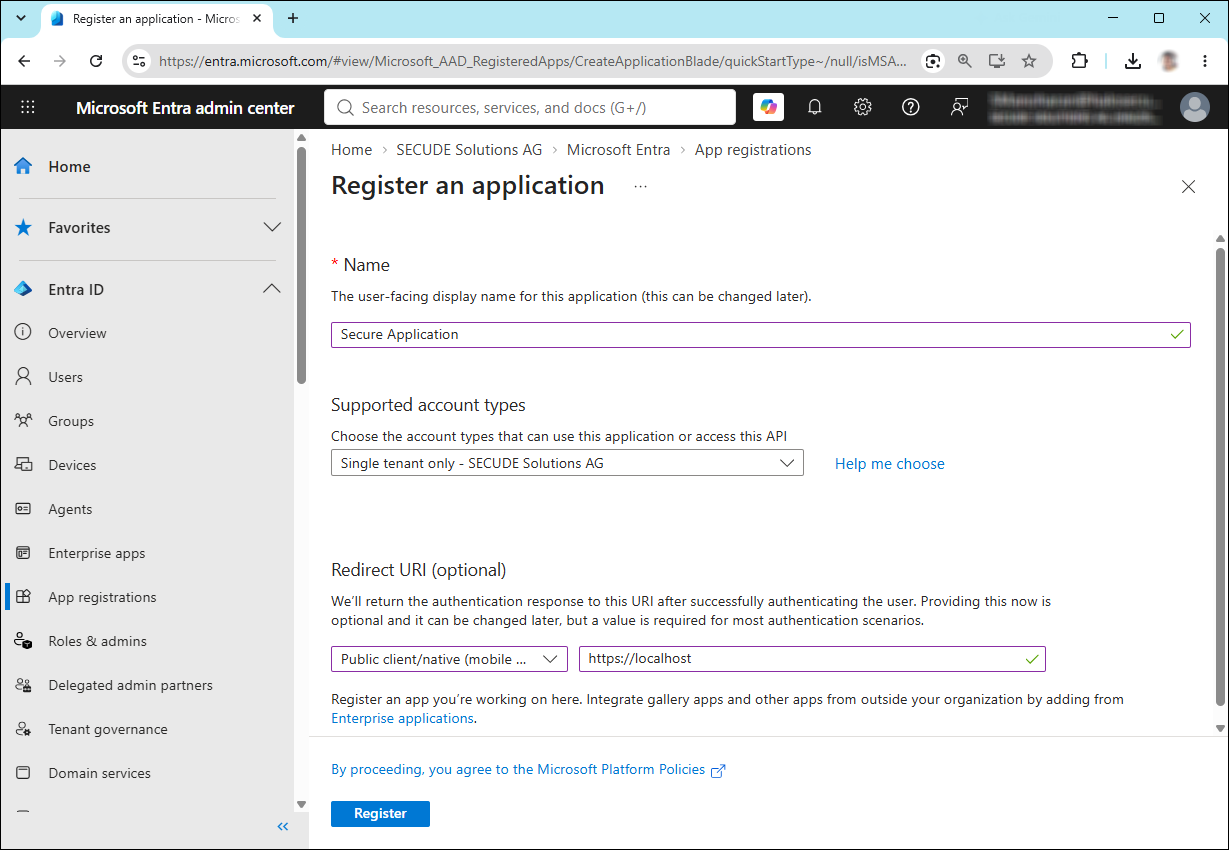Screen dimensions: 1229x850
Task: Open the Microsoft Platform Policies link
Action: click(528, 770)
